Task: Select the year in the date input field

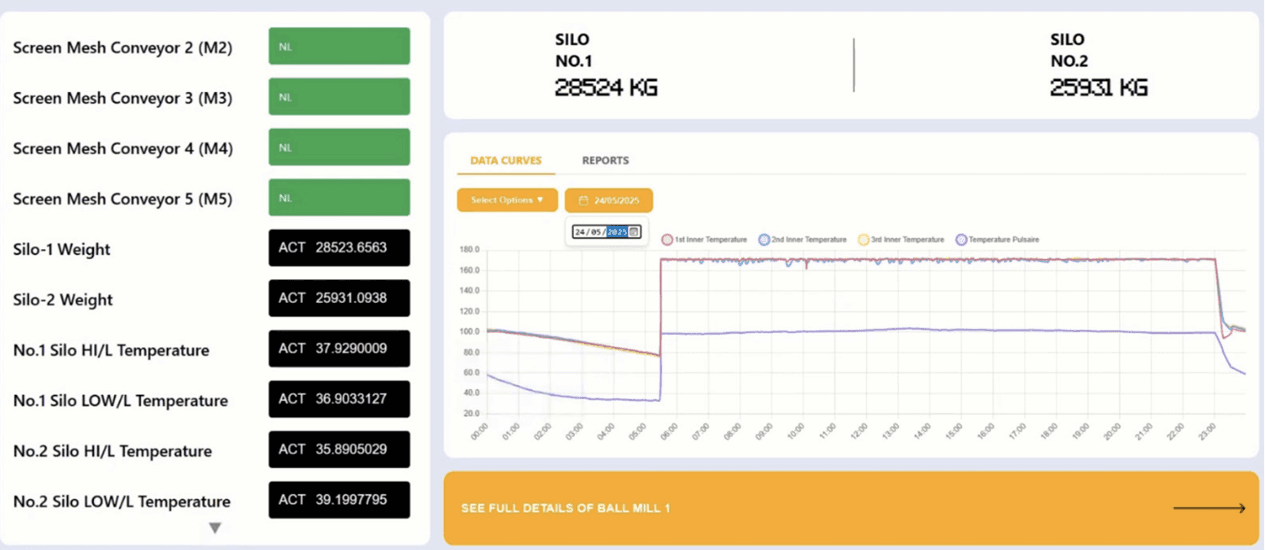Action: 617,232
